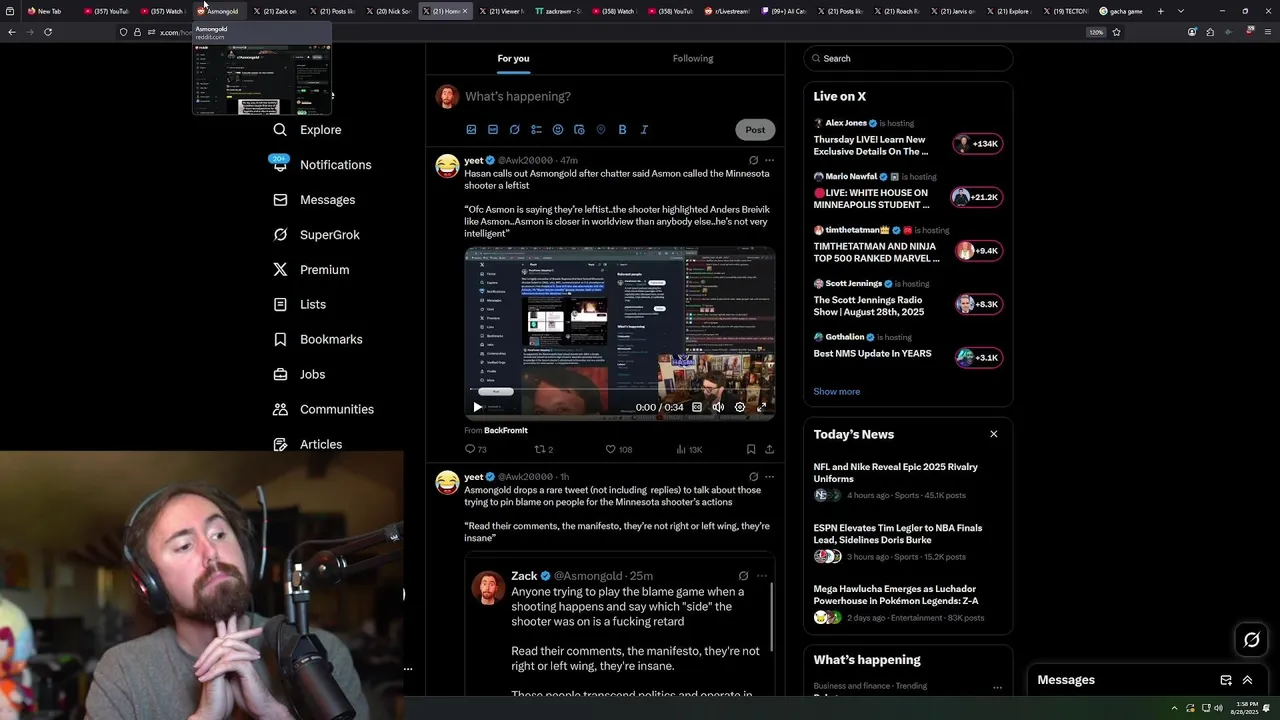The width and height of the screenshot is (1280, 720).
Task: Toggle bold formatting in composer
Action: [622, 130]
